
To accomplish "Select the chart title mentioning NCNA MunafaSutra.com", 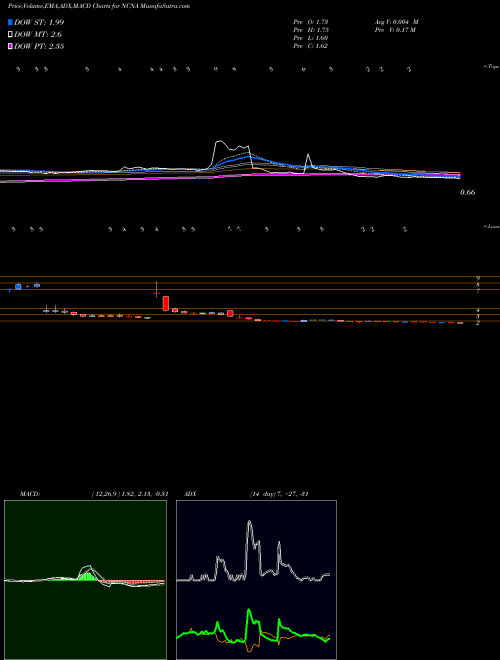I will (99, 6).
